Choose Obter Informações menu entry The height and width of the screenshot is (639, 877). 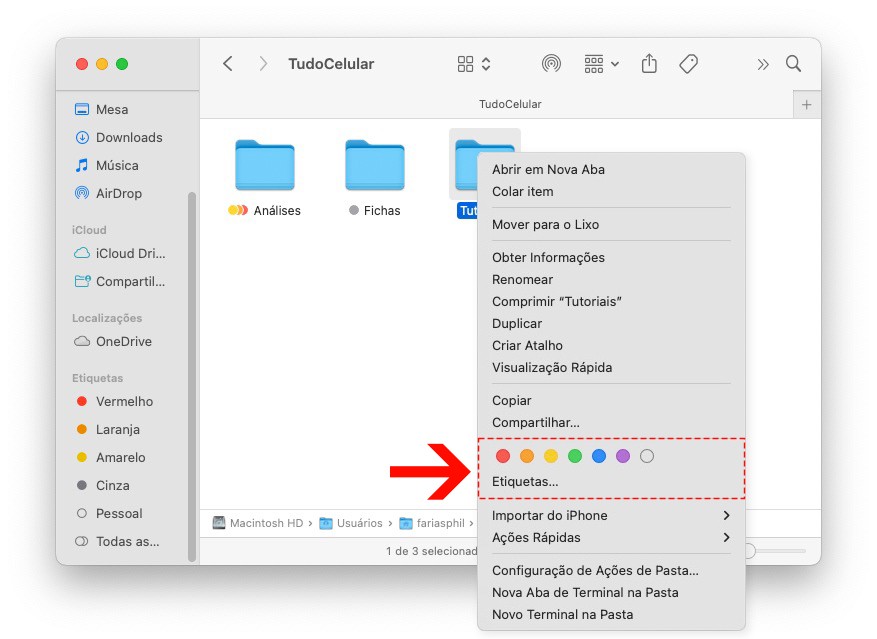pos(548,257)
